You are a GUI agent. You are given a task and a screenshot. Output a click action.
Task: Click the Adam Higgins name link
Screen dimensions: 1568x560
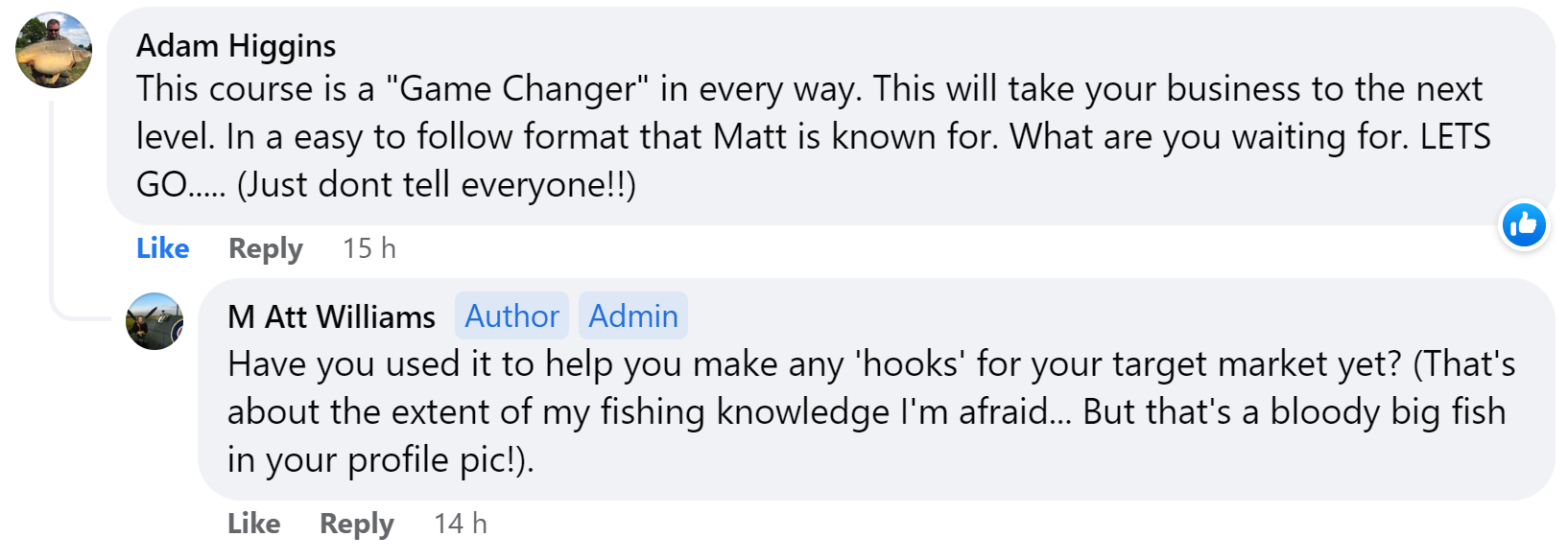click(x=236, y=45)
